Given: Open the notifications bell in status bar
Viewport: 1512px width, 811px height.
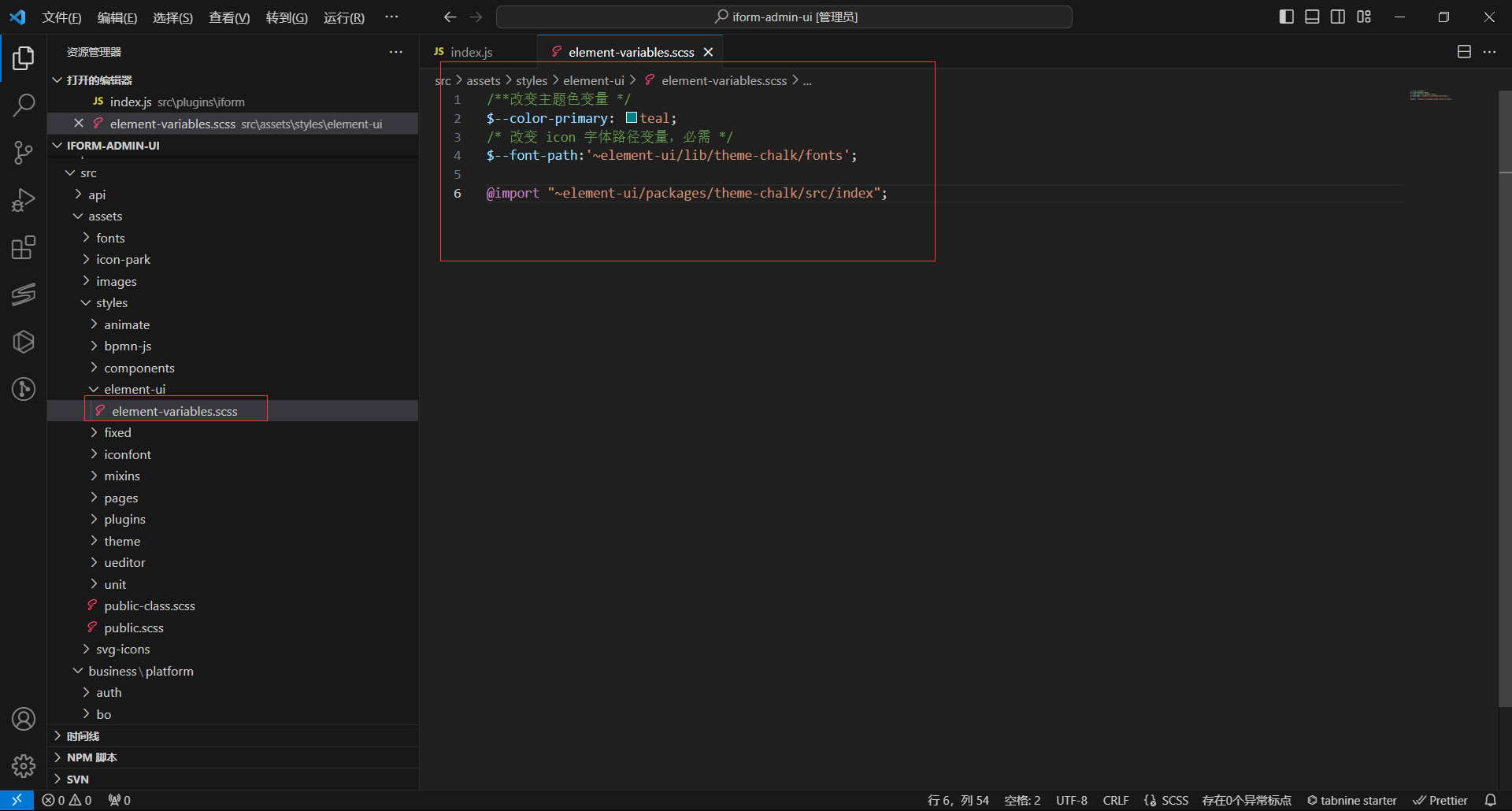Looking at the screenshot, I should pos(1490,800).
